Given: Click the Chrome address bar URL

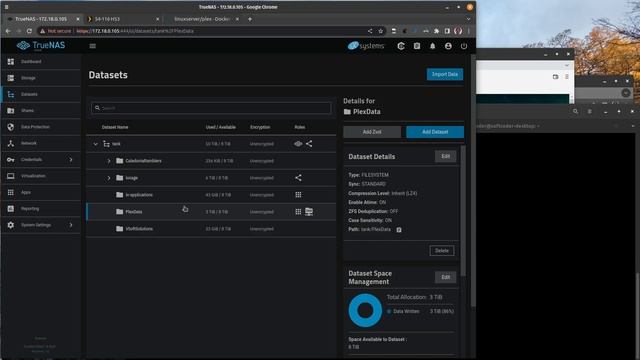Looking at the screenshot, I should 136,31.
